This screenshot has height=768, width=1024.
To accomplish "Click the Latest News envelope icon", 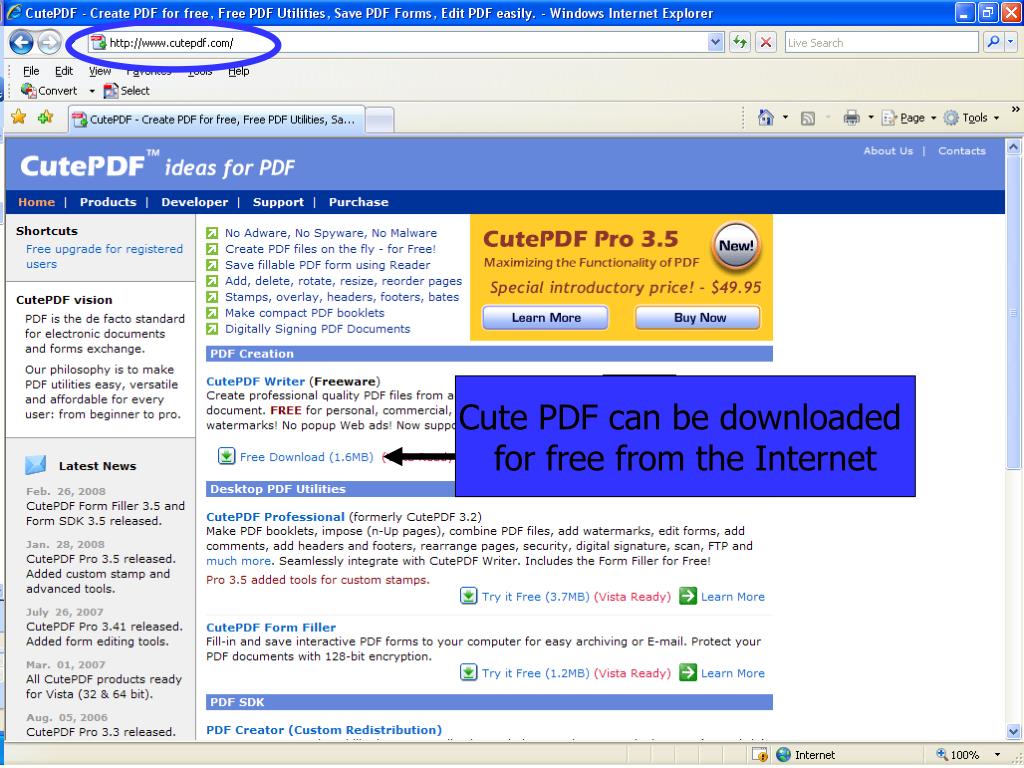I will (x=35, y=465).
